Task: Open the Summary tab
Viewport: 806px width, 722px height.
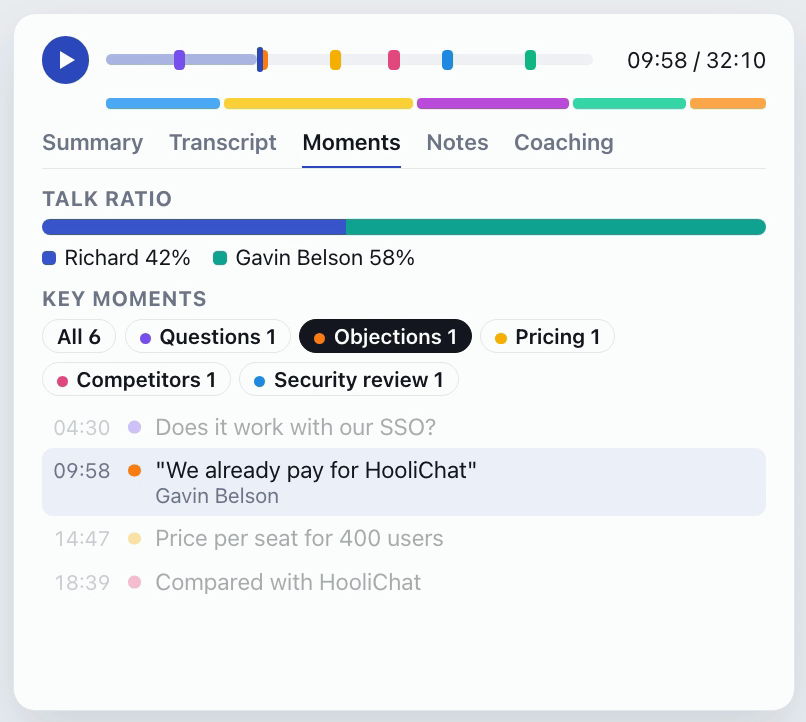Action: pyautogui.click(x=93, y=143)
